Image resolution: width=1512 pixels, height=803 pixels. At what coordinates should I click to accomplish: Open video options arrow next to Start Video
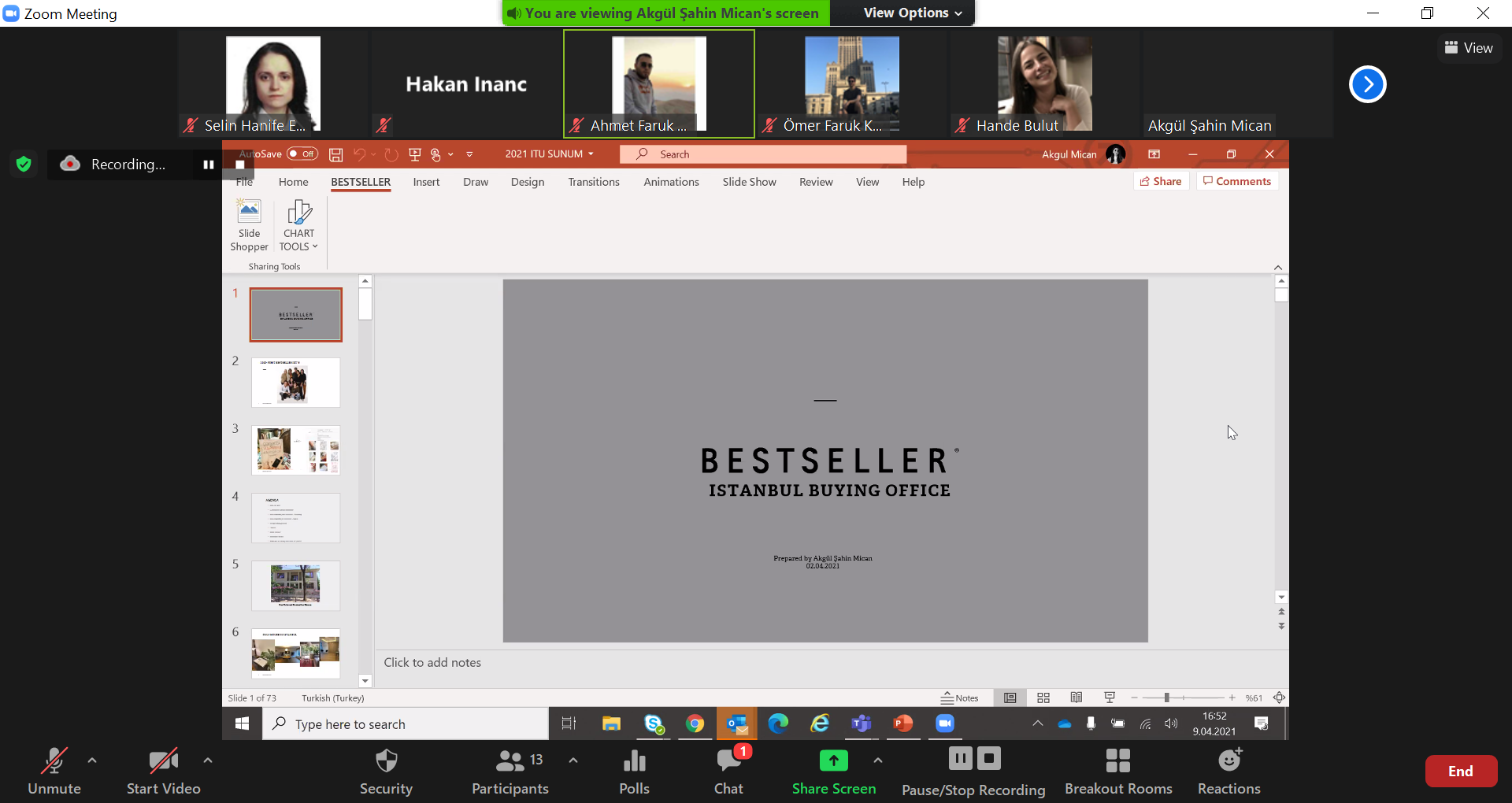click(x=208, y=760)
